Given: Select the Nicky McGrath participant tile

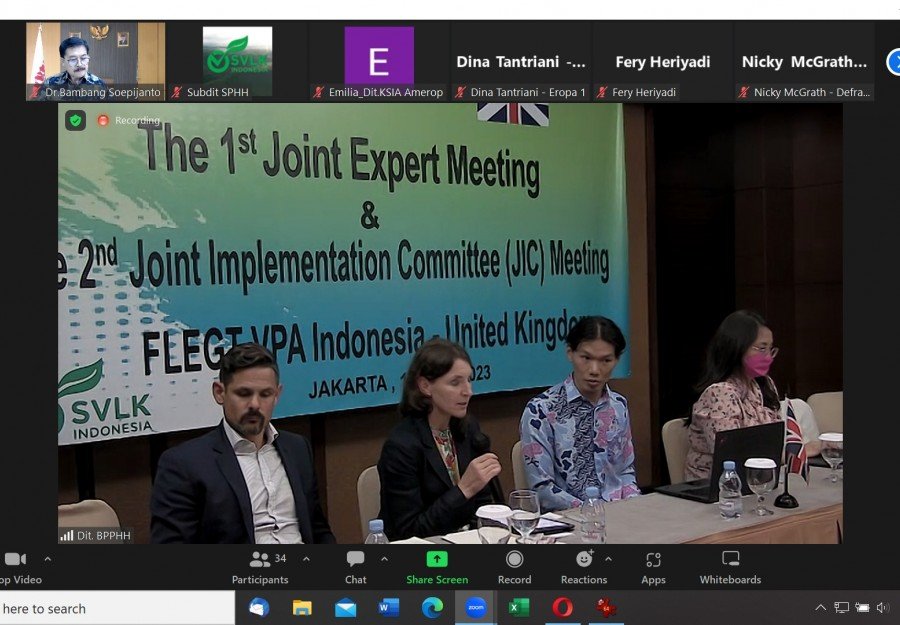Looking at the screenshot, I should point(804,61).
